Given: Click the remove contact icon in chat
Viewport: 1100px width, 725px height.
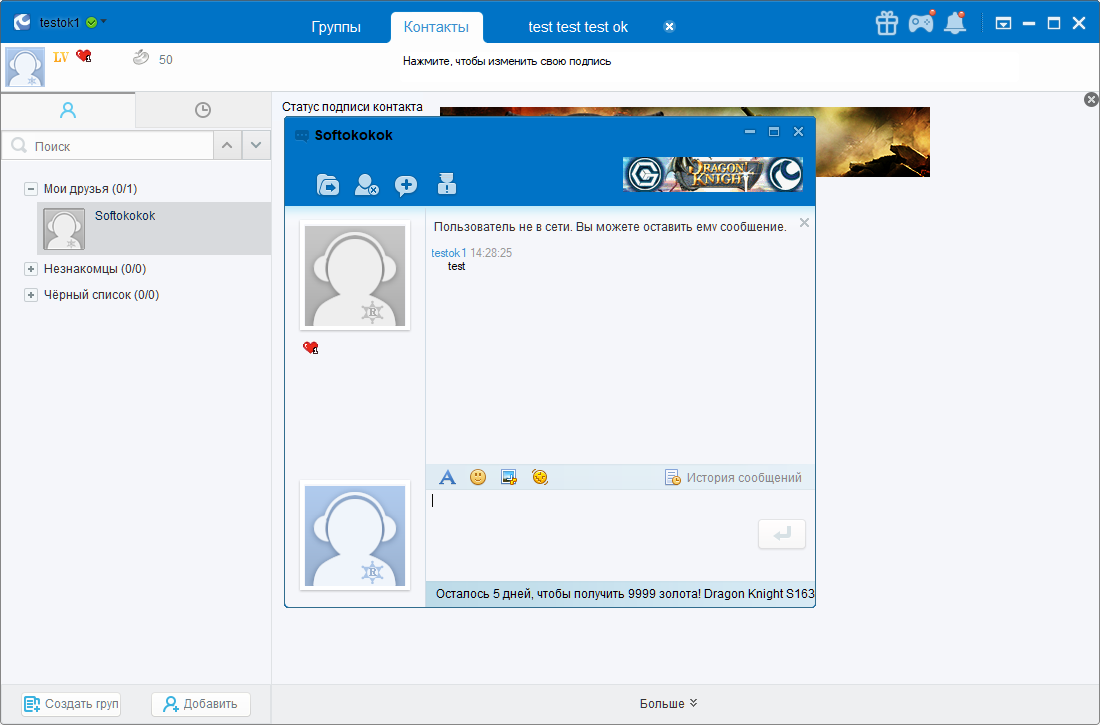Looking at the screenshot, I should (366, 185).
